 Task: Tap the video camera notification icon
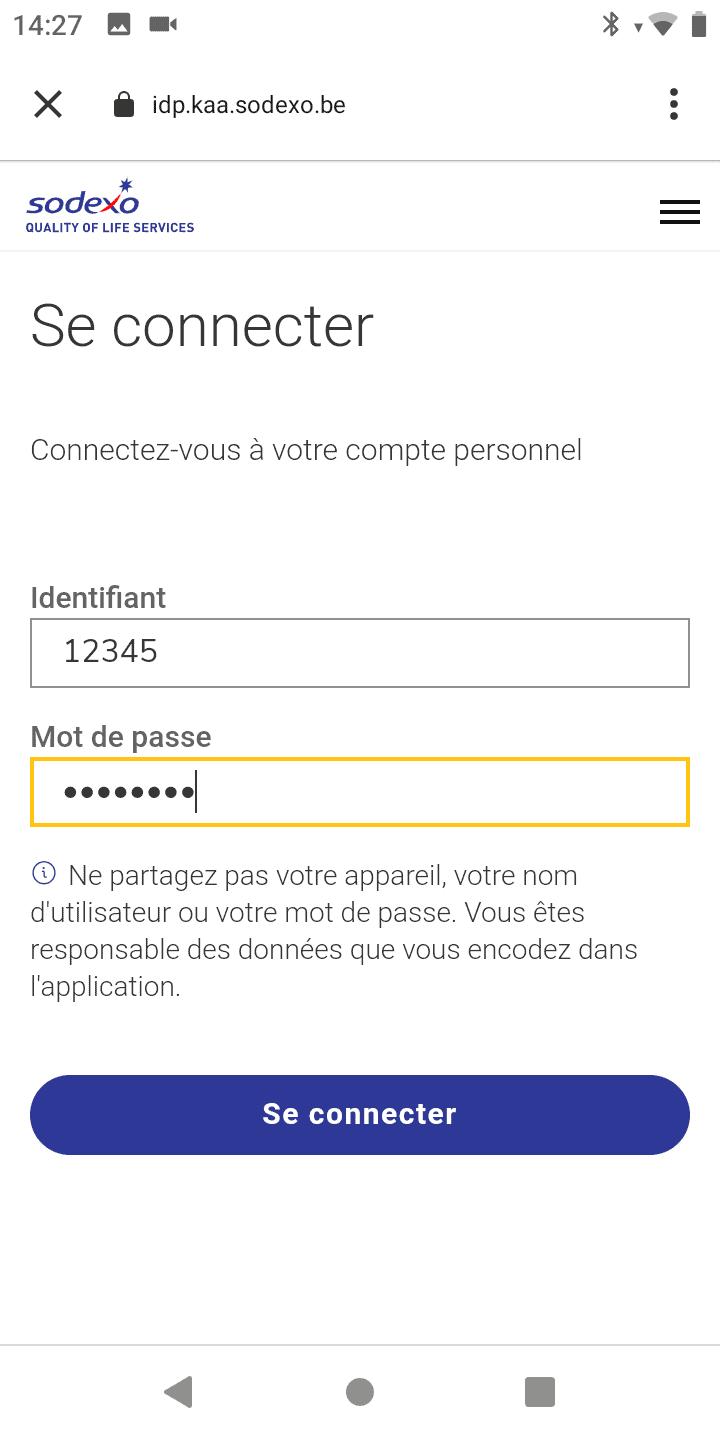(x=163, y=25)
